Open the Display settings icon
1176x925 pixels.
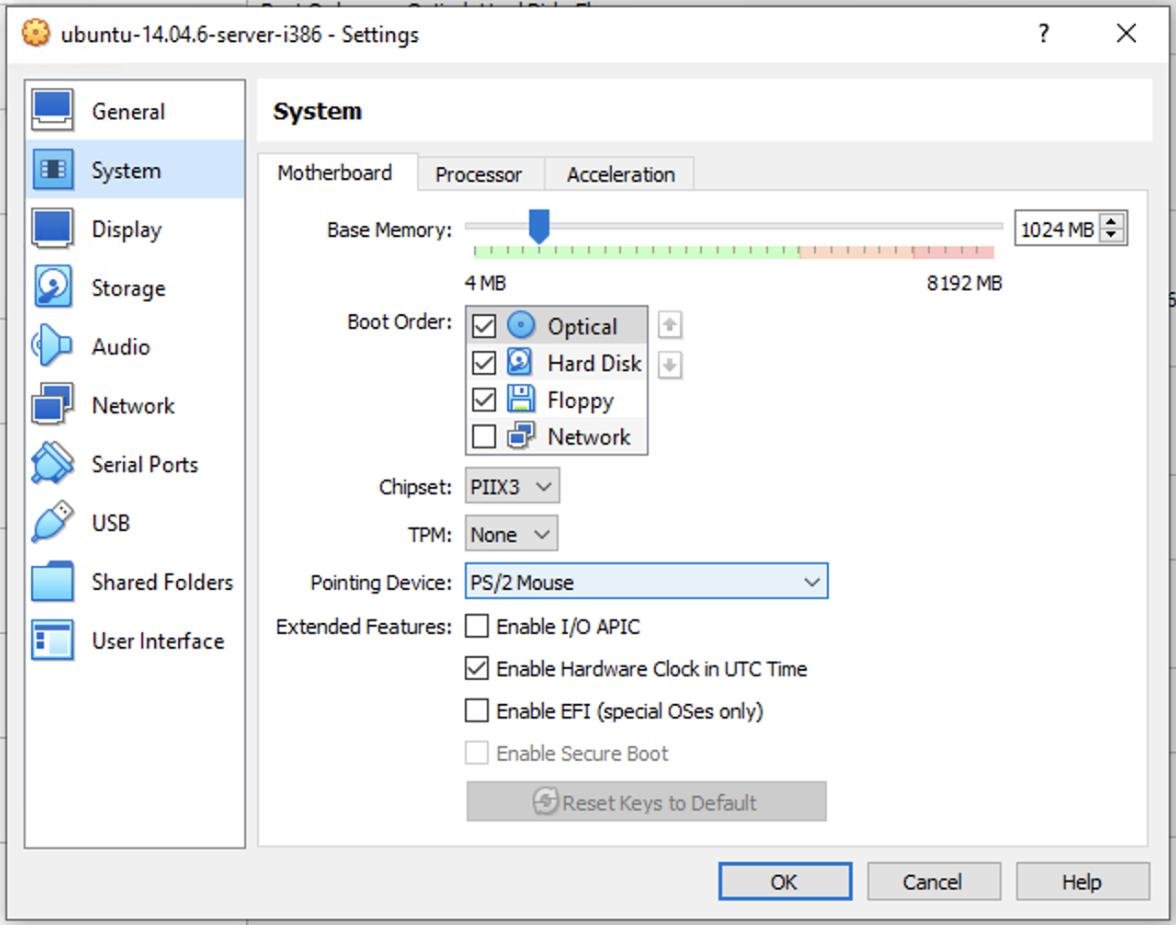point(52,229)
